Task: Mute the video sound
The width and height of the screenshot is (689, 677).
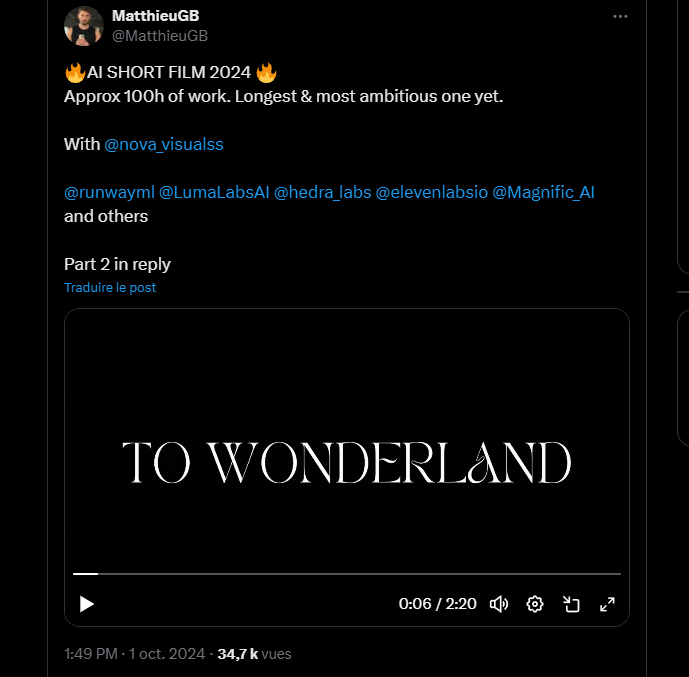Action: [499, 604]
